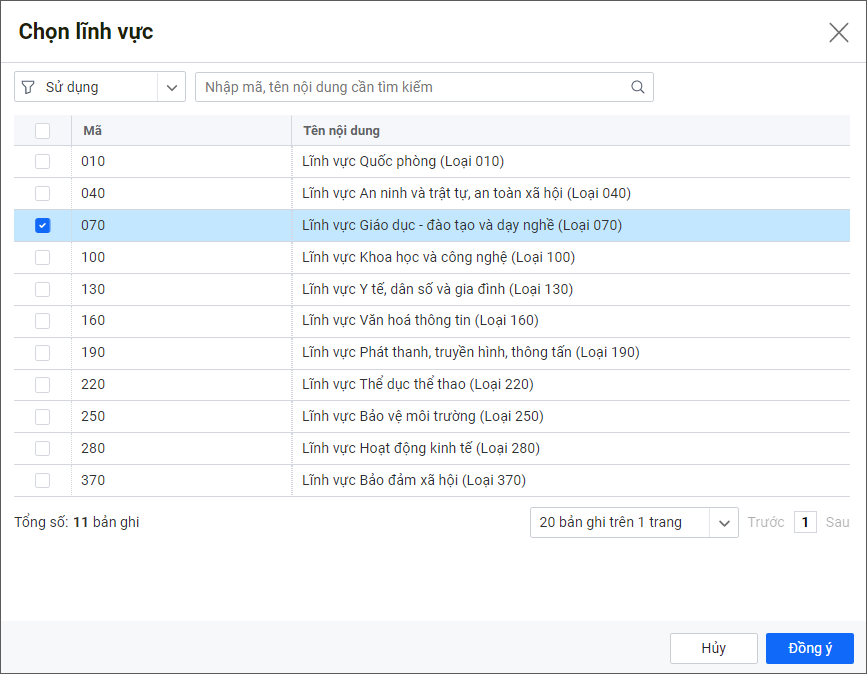Select page number 1 in pagination
The image size is (867, 674).
(x=805, y=522)
